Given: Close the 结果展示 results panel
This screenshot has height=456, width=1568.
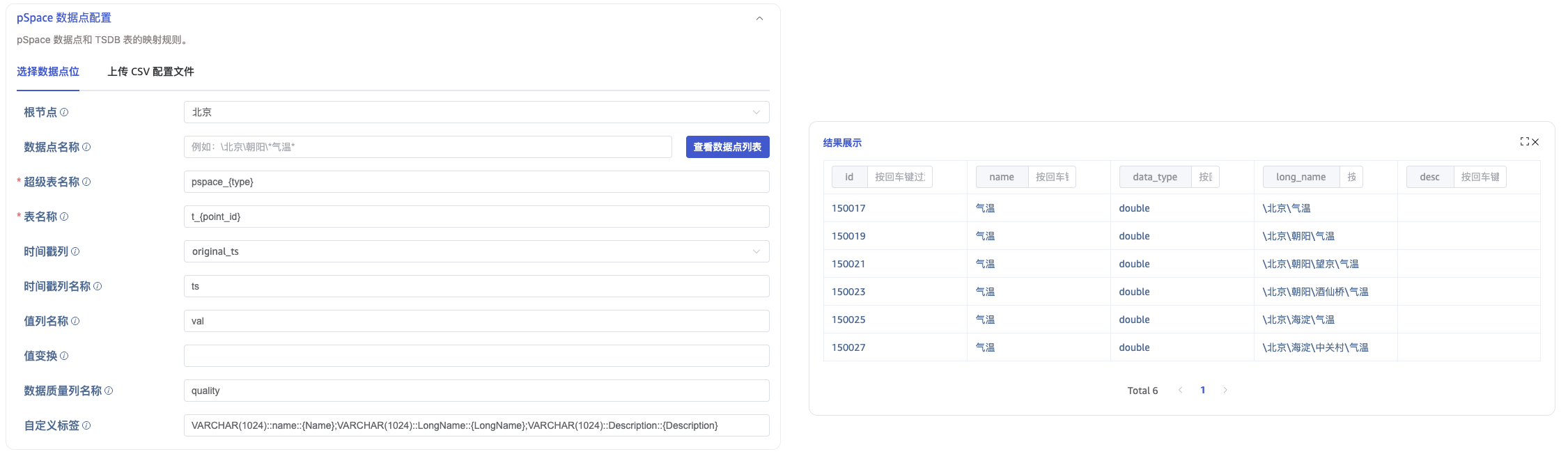Looking at the screenshot, I should pyautogui.click(x=1535, y=142).
